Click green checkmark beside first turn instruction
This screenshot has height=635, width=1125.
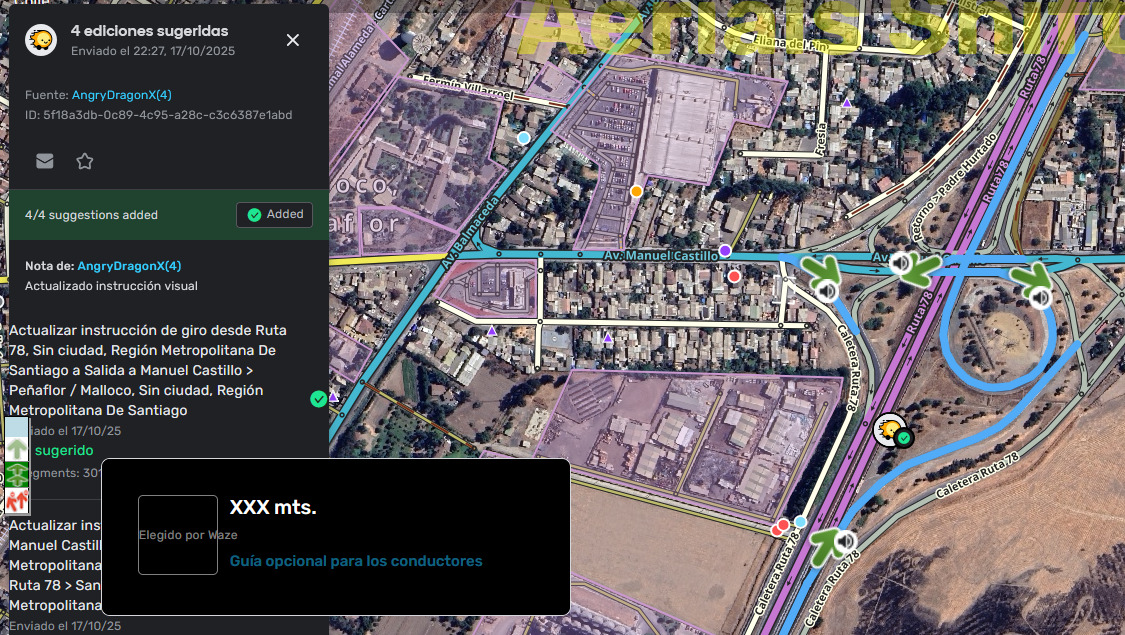318,399
